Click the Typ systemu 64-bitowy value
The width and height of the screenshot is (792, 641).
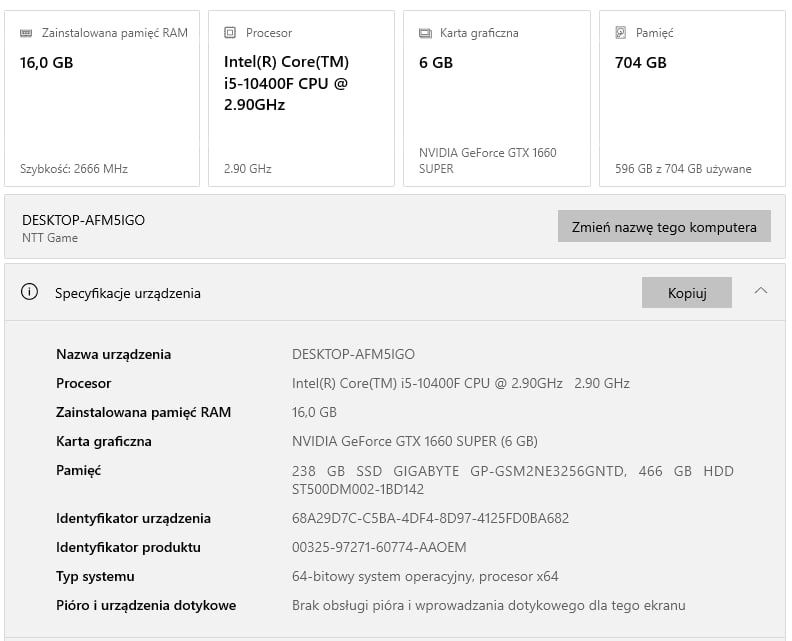pyautogui.click(x=425, y=576)
